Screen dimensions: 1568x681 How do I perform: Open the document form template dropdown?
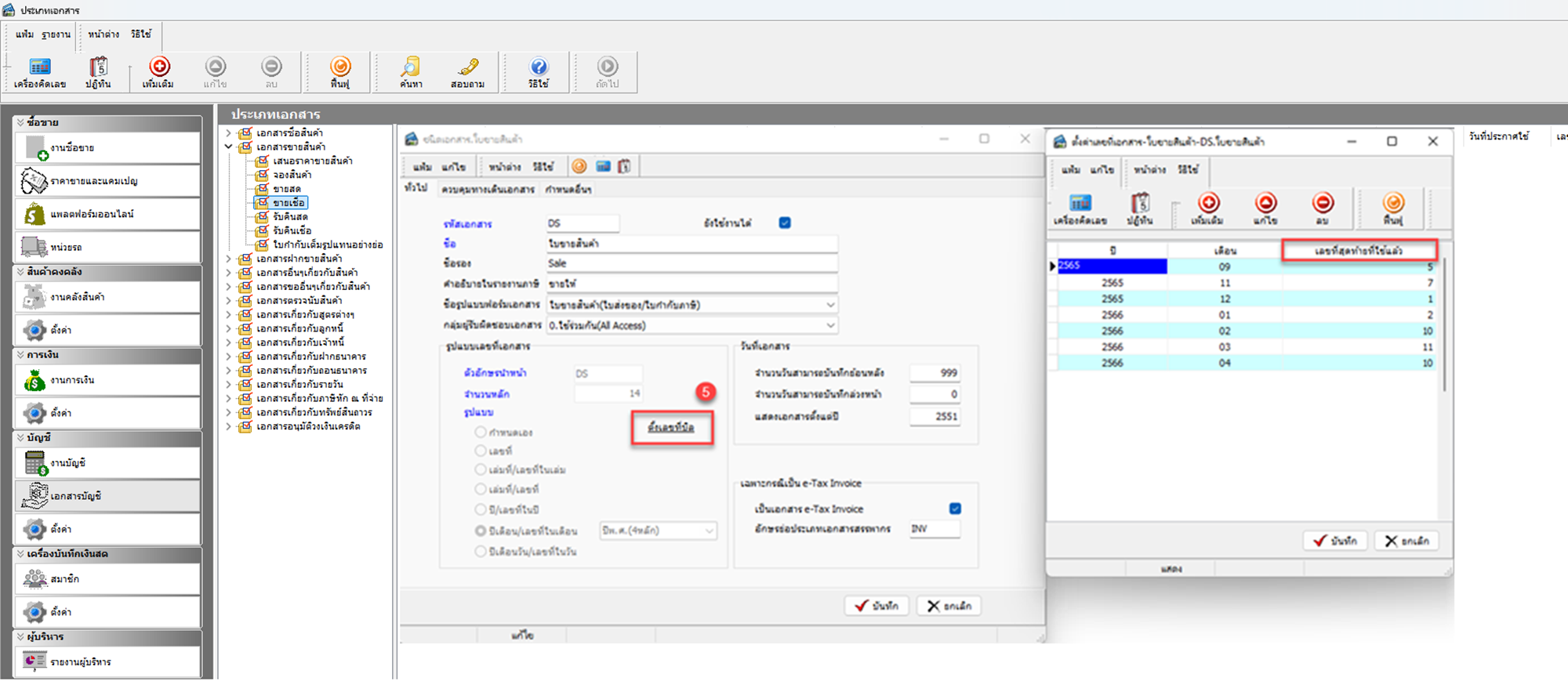click(830, 305)
